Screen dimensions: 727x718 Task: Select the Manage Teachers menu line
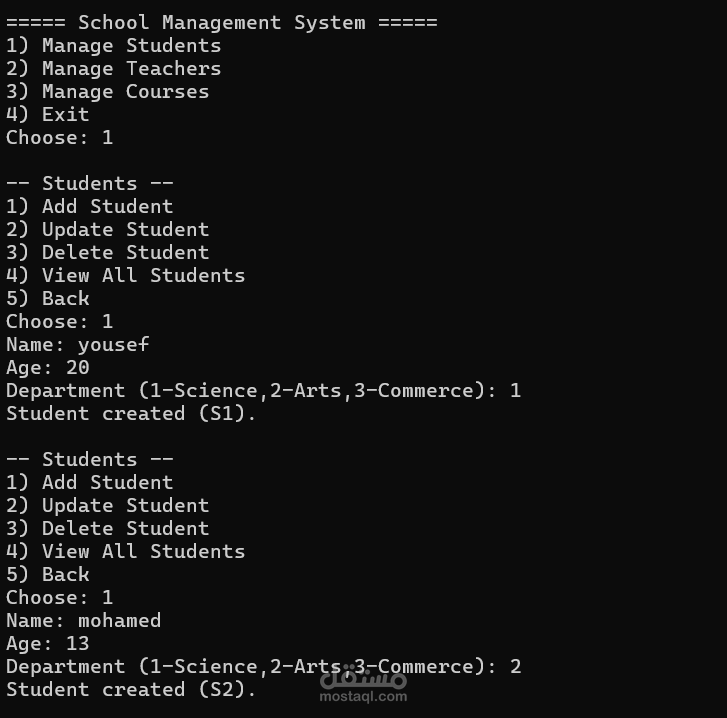click(113, 68)
